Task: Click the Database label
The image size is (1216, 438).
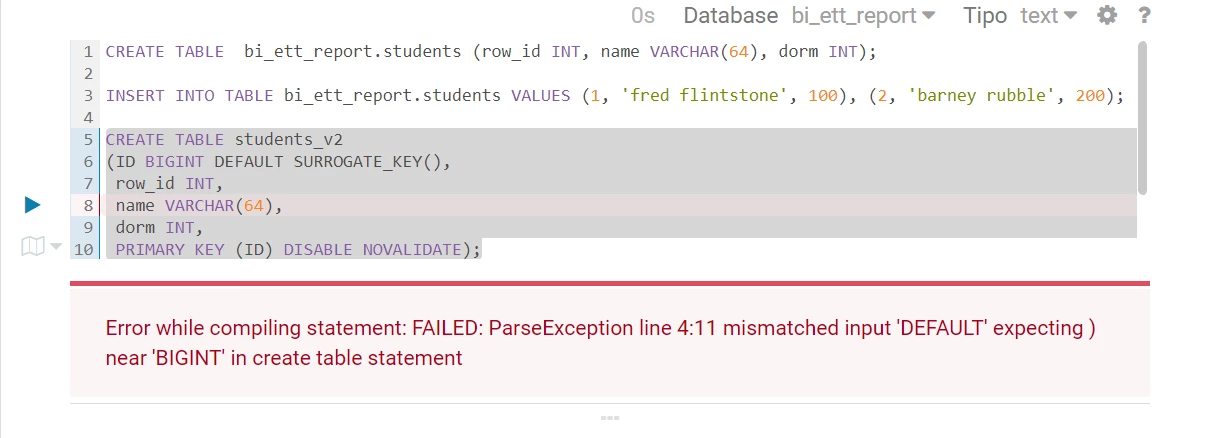Action: [x=730, y=16]
